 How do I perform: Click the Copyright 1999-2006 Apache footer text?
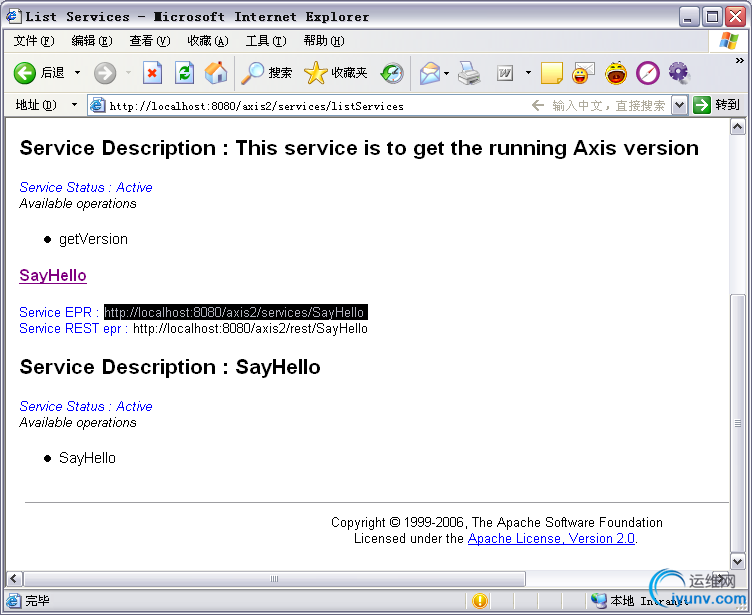click(x=497, y=522)
